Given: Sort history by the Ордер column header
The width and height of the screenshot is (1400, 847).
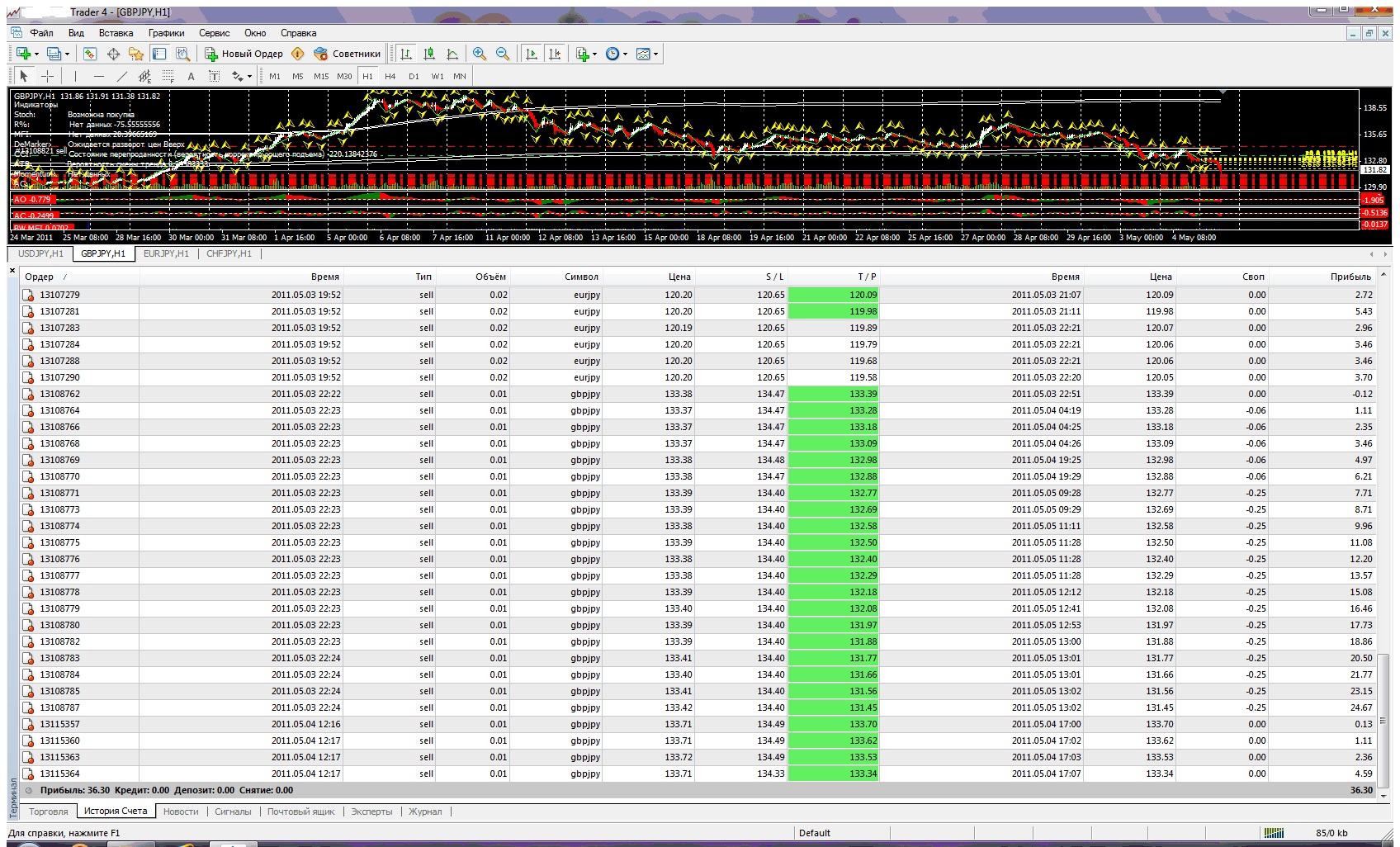Looking at the screenshot, I should point(78,277).
